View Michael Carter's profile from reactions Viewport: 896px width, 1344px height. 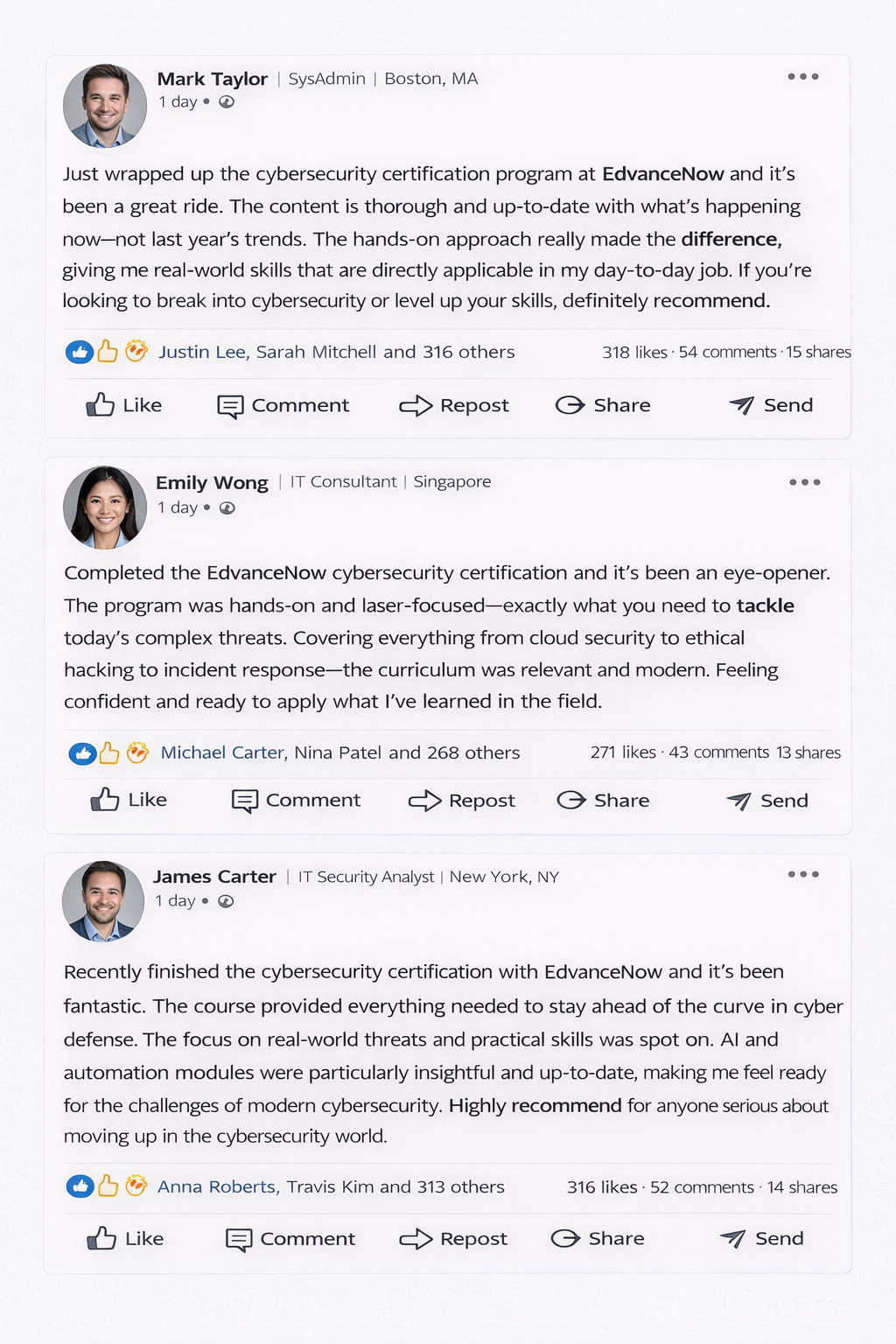click(222, 752)
